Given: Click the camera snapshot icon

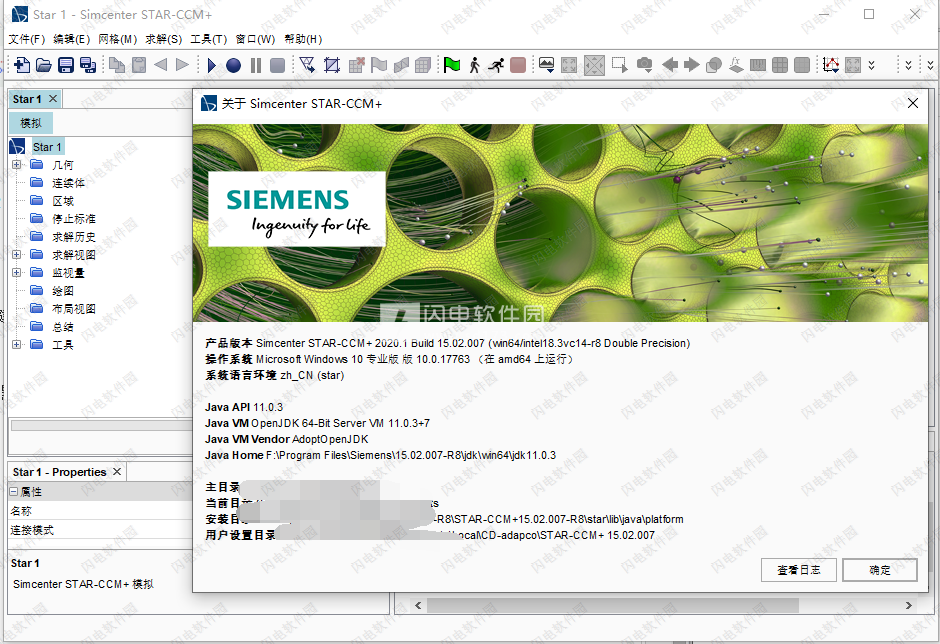Looking at the screenshot, I should point(644,65).
